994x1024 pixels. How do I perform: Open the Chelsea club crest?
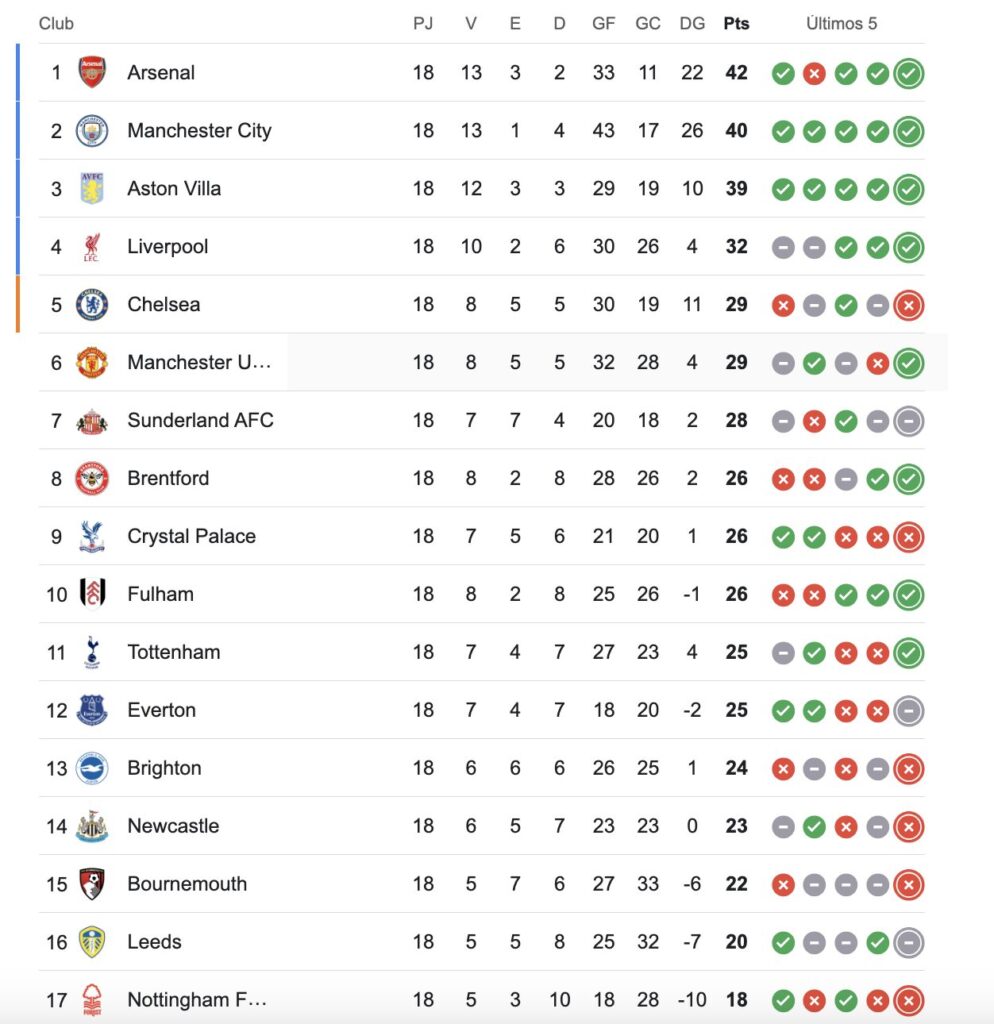click(x=92, y=305)
